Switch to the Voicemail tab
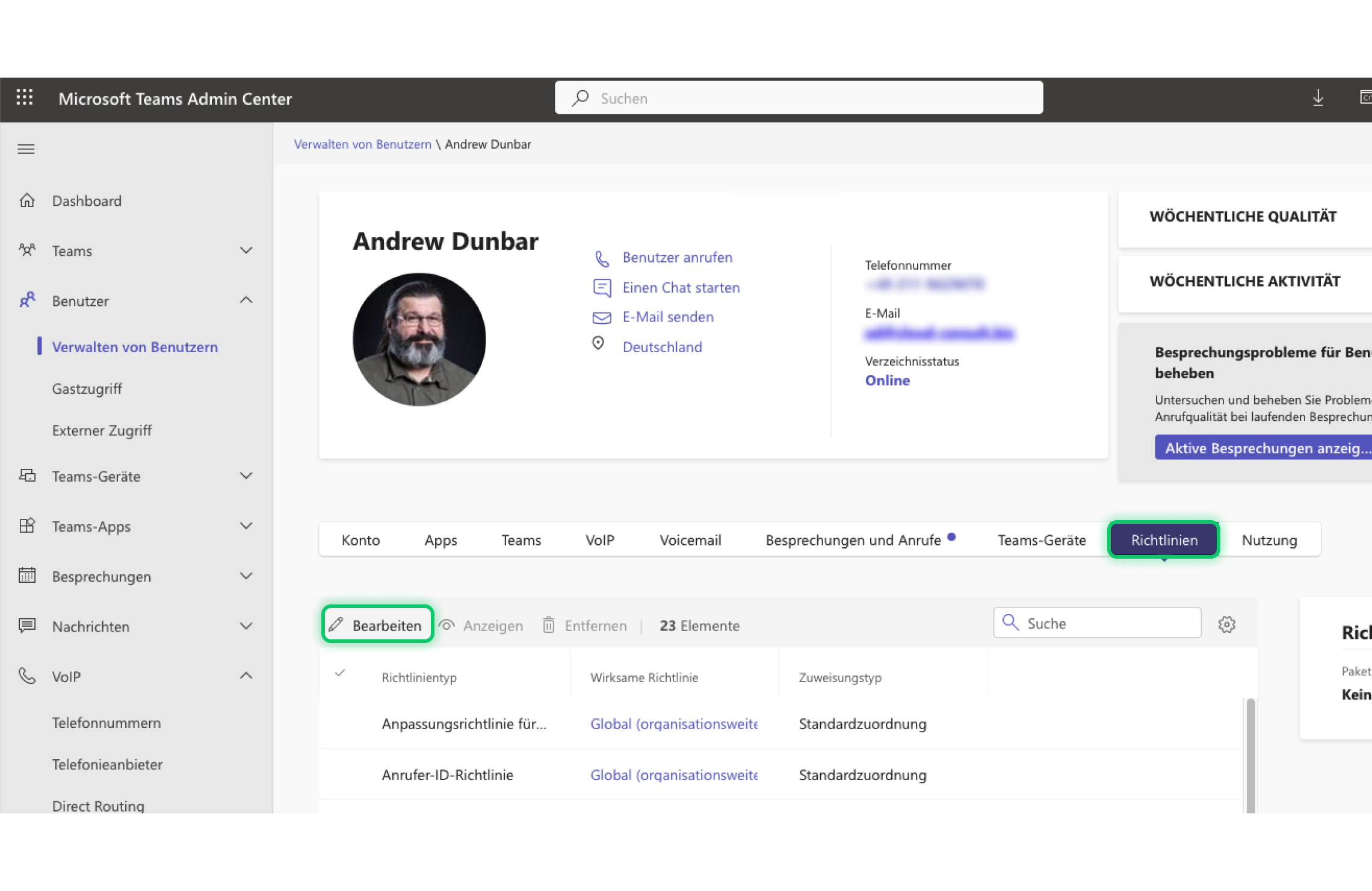This screenshot has height=891, width=1372. pyautogui.click(x=690, y=540)
